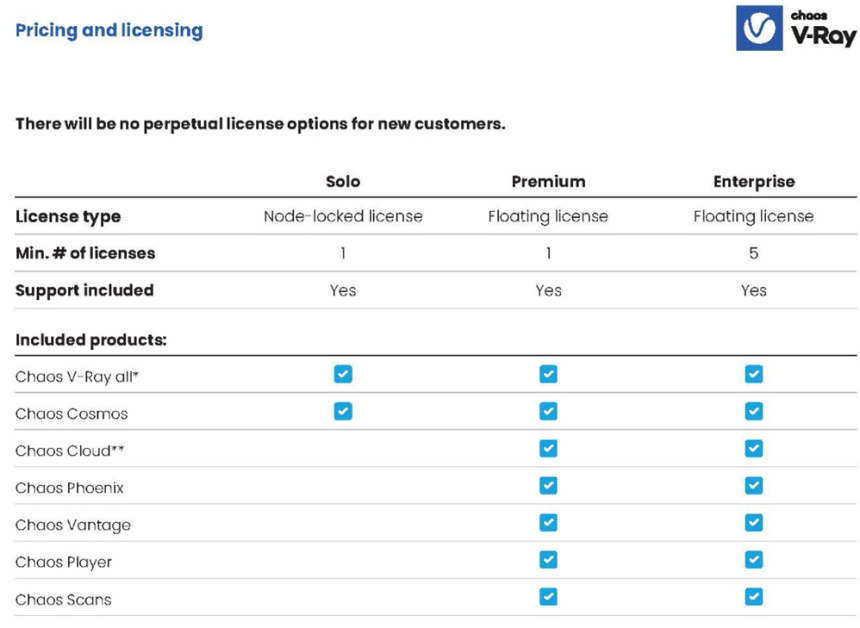Click the 'Chaos Scans' row label

(63, 599)
